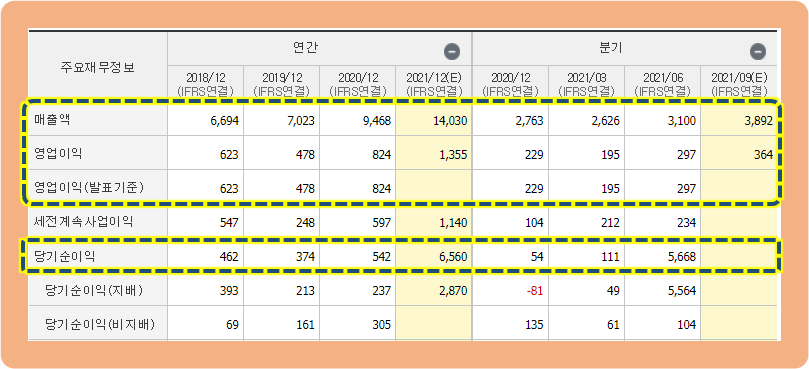Collapse the 분기 section with its minus icon
The image size is (809, 369).
(x=758, y=52)
